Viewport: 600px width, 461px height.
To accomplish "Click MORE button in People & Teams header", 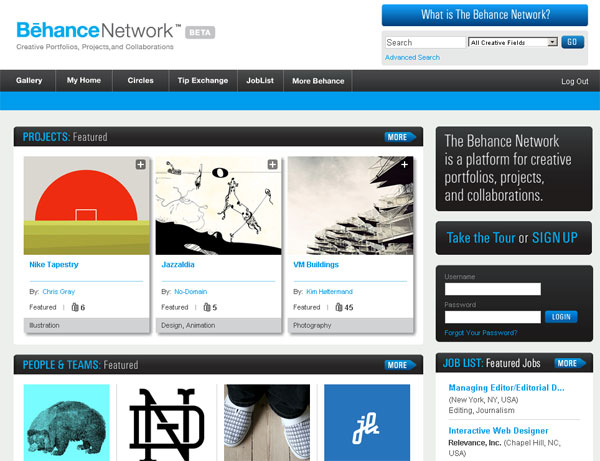I will coord(400,365).
